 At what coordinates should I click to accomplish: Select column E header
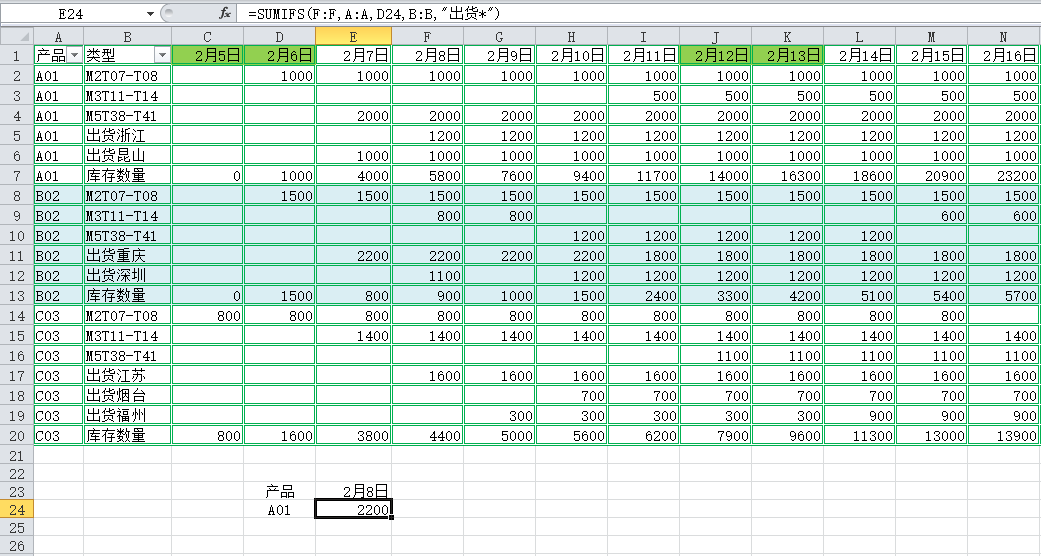(x=353, y=36)
